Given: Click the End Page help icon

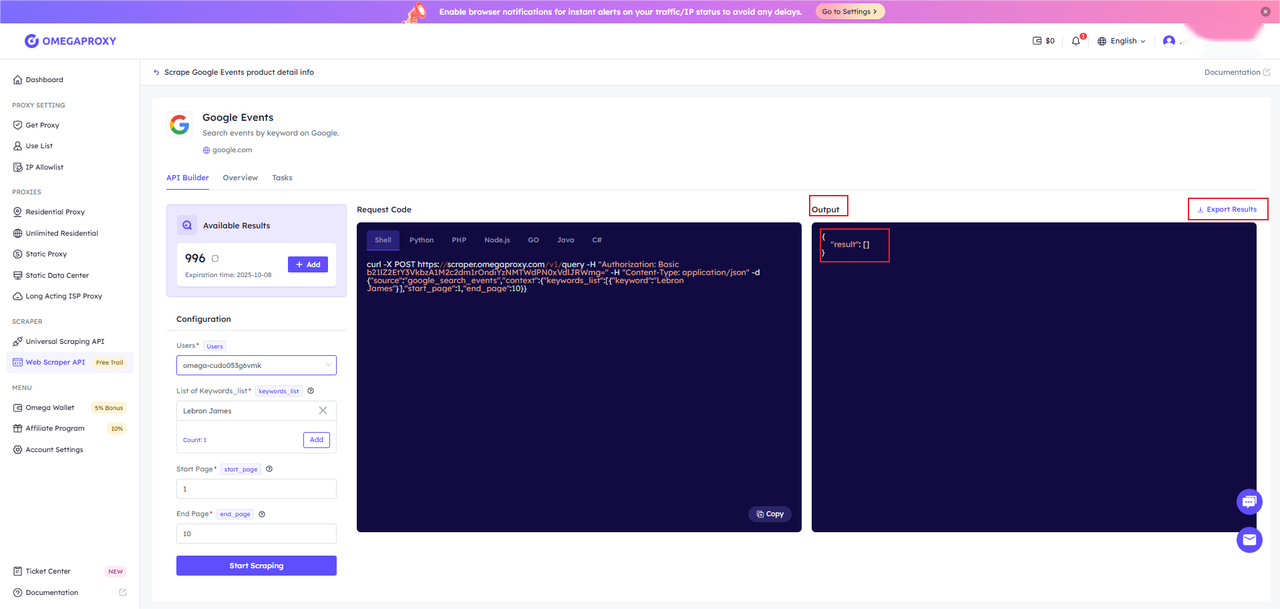Looking at the screenshot, I should [x=262, y=514].
